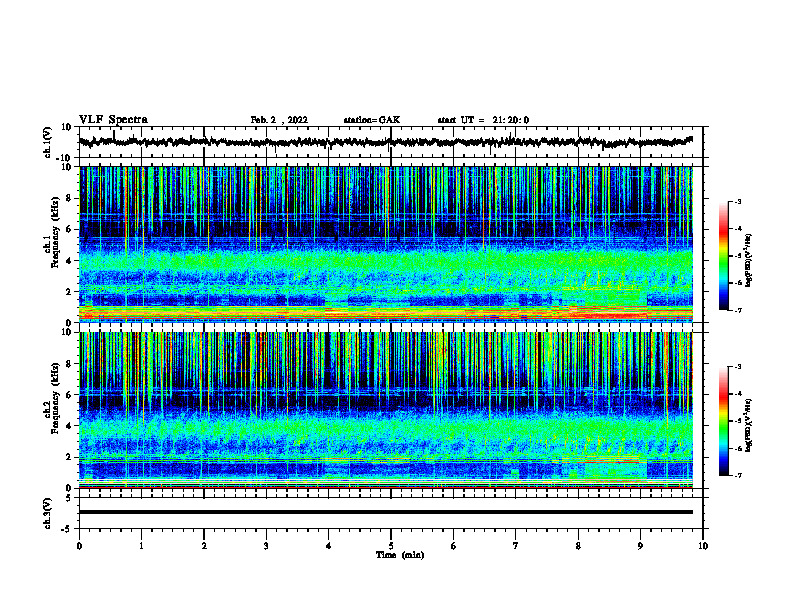The height and width of the screenshot is (612, 792).
Task: Click the "9" tick on the time axis
Action: (640, 546)
